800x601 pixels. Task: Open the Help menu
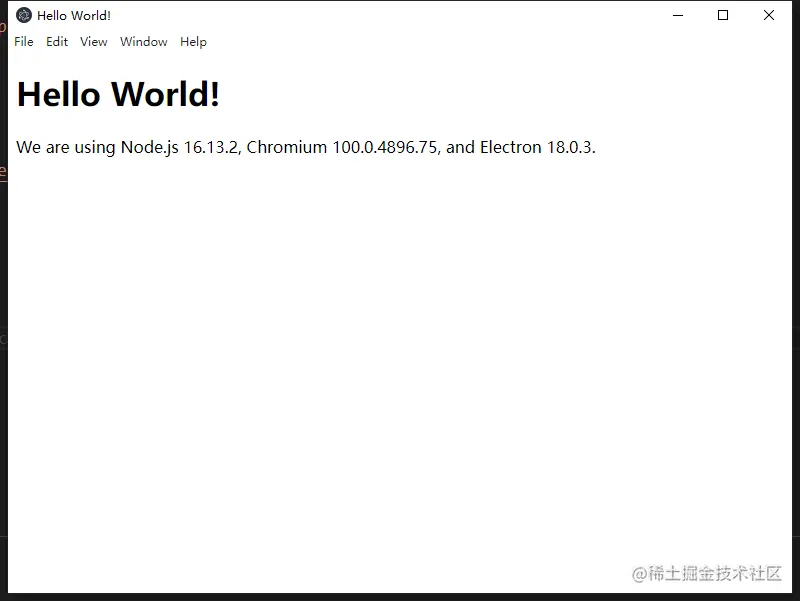(x=193, y=42)
